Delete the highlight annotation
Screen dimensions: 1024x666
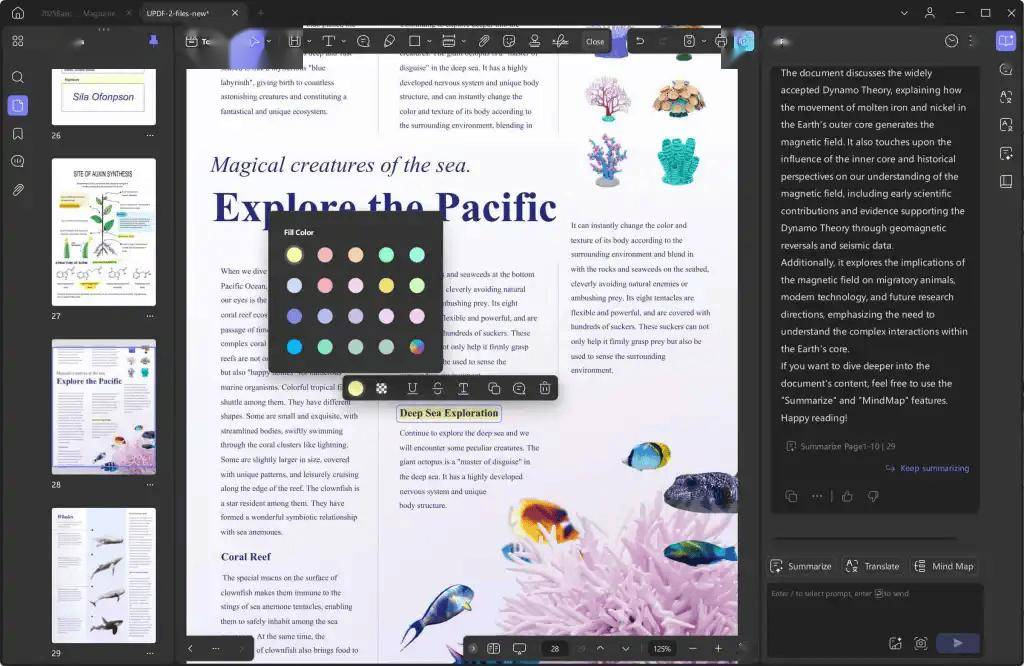(x=545, y=388)
